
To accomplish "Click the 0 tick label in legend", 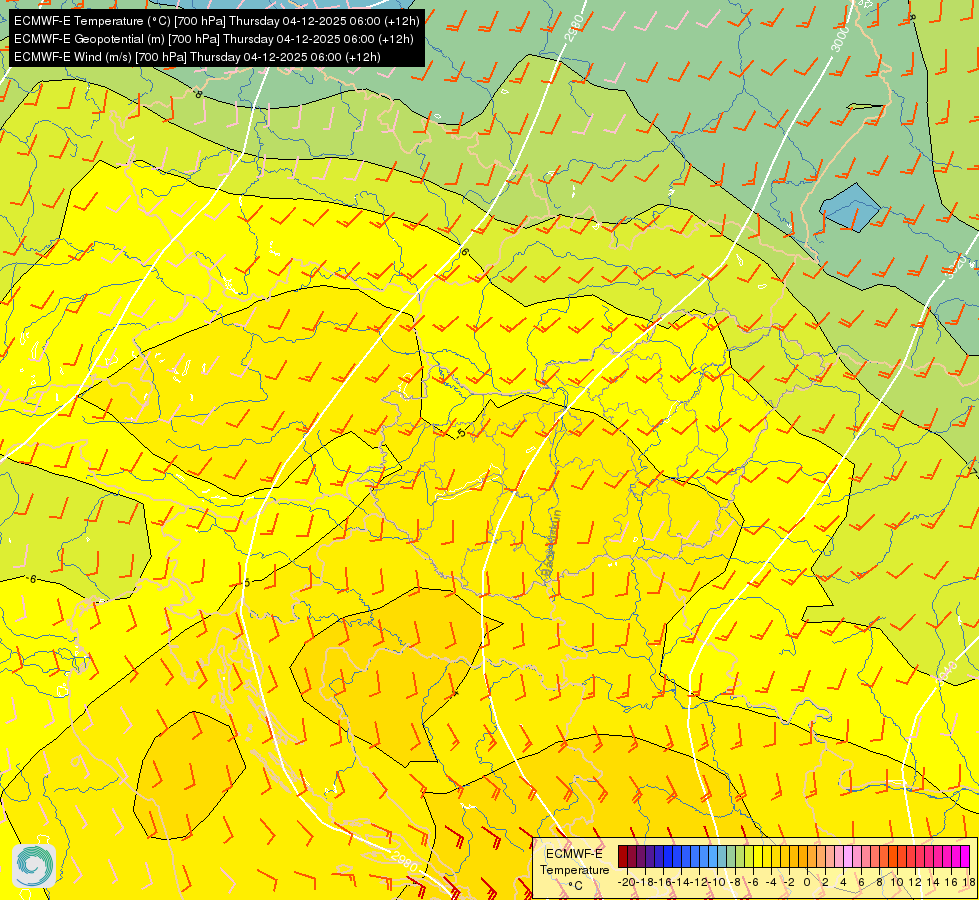I will click(807, 882).
